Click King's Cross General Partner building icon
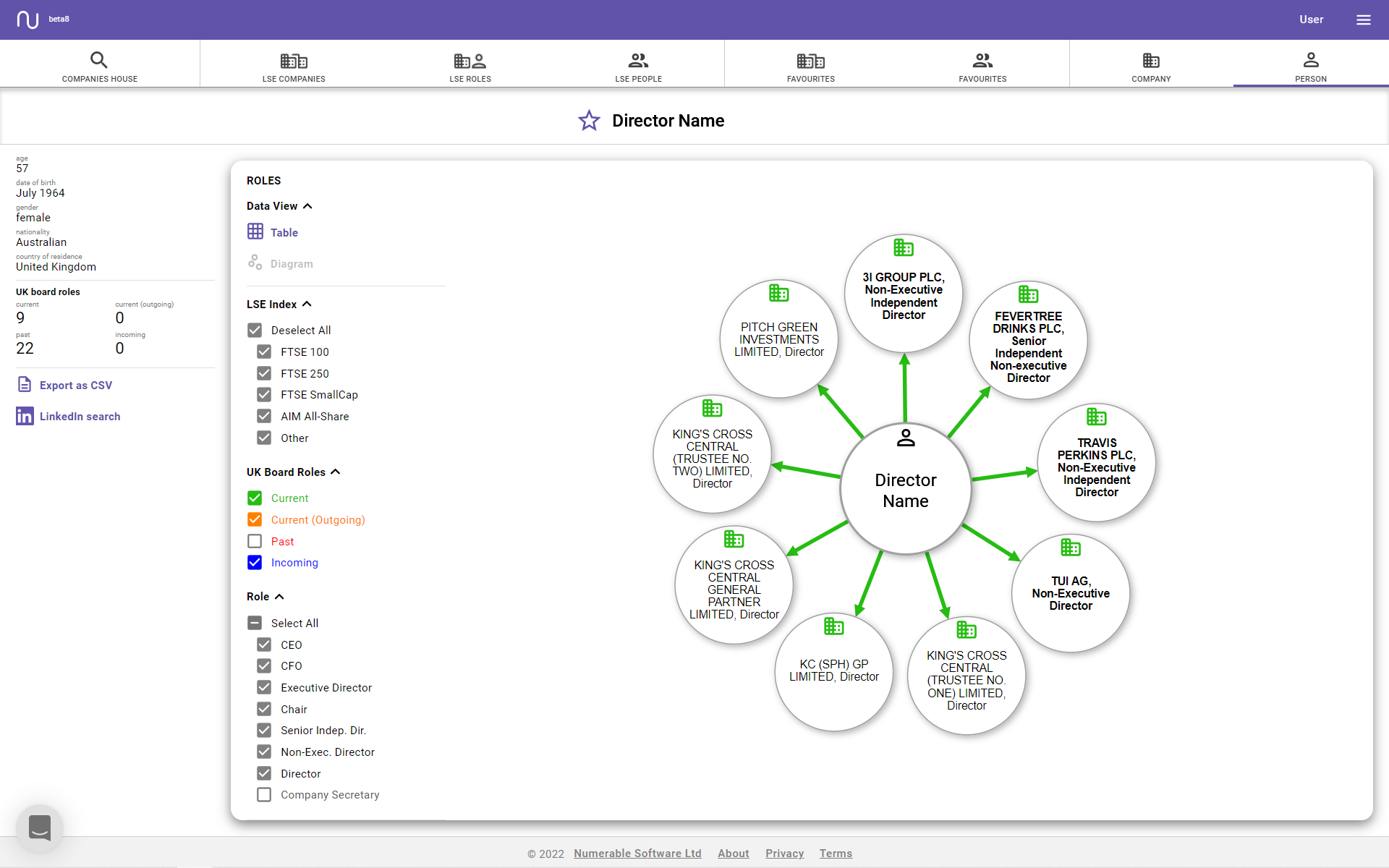 (734, 539)
